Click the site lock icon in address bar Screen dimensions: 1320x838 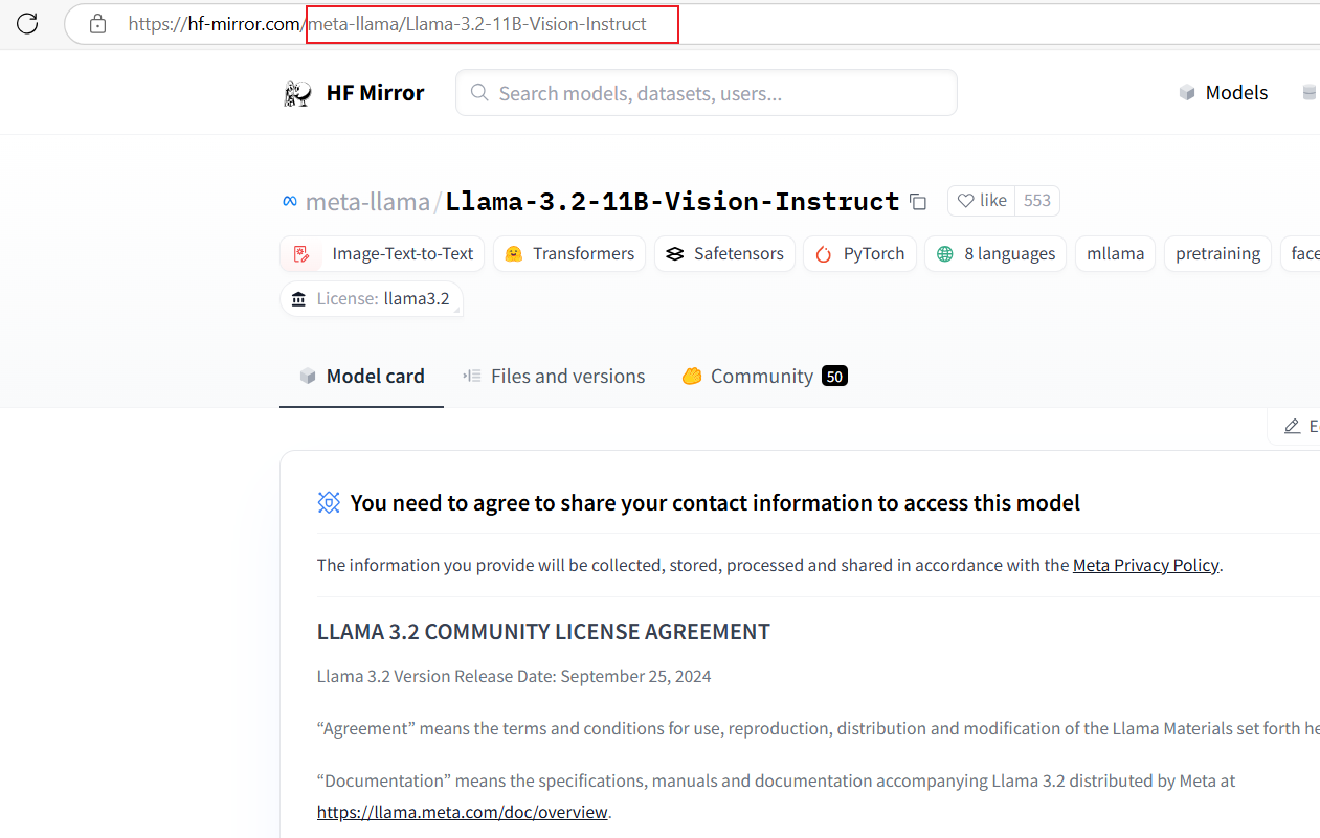[98, 24]
